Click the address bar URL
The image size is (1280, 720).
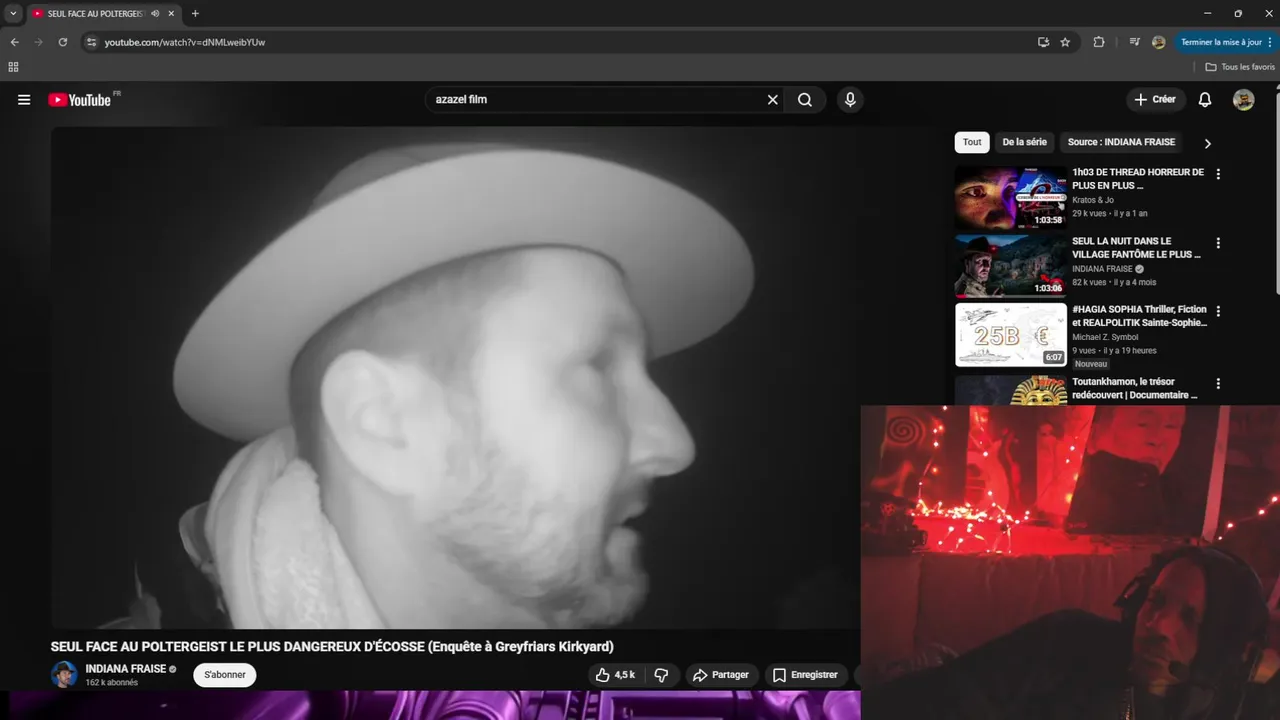[185, 42]
